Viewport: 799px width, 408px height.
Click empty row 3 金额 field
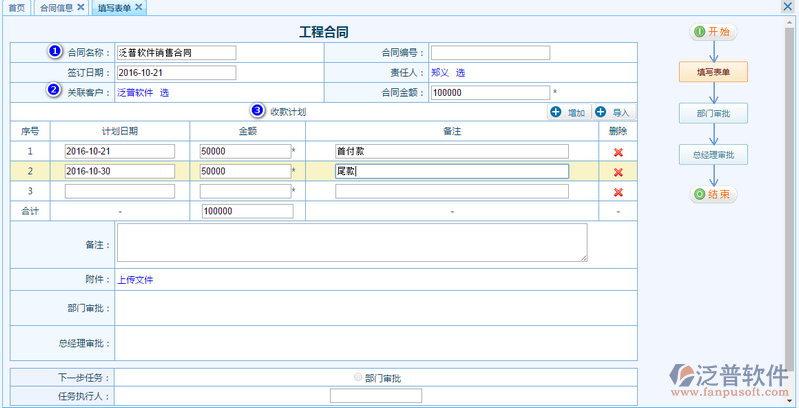click(x=246, y=192)
